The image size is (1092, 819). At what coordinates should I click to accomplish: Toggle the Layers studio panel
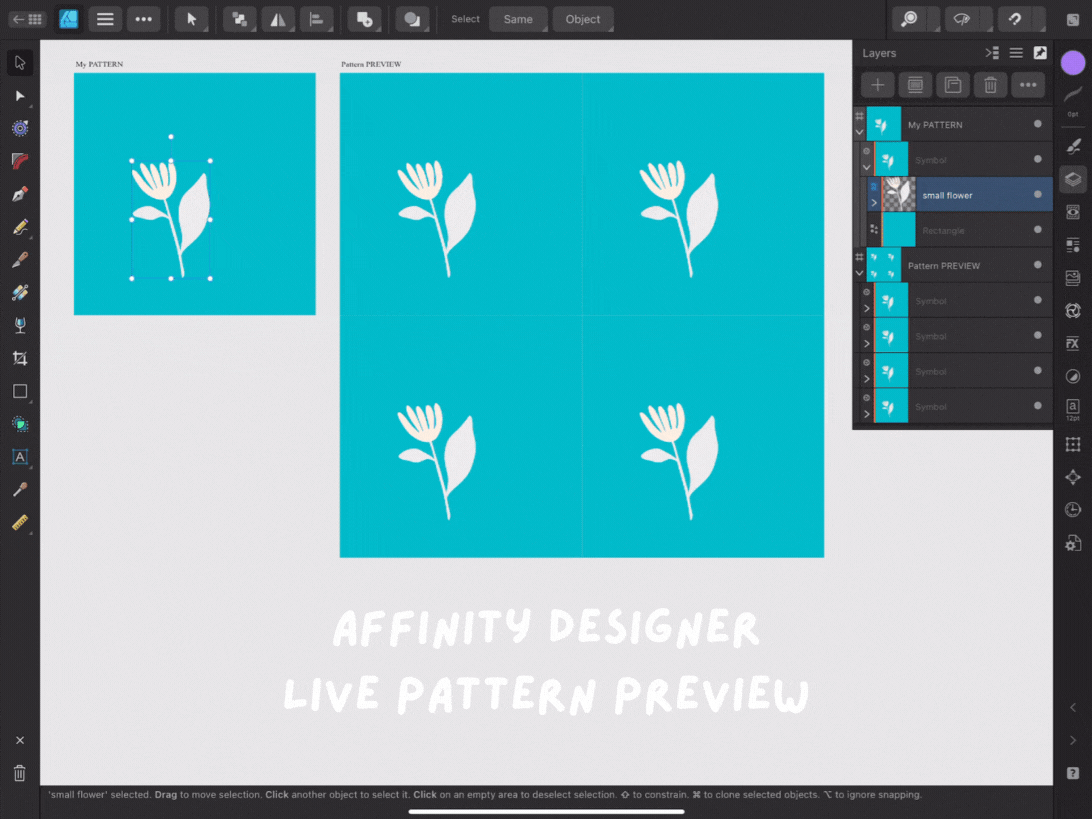1073,179
